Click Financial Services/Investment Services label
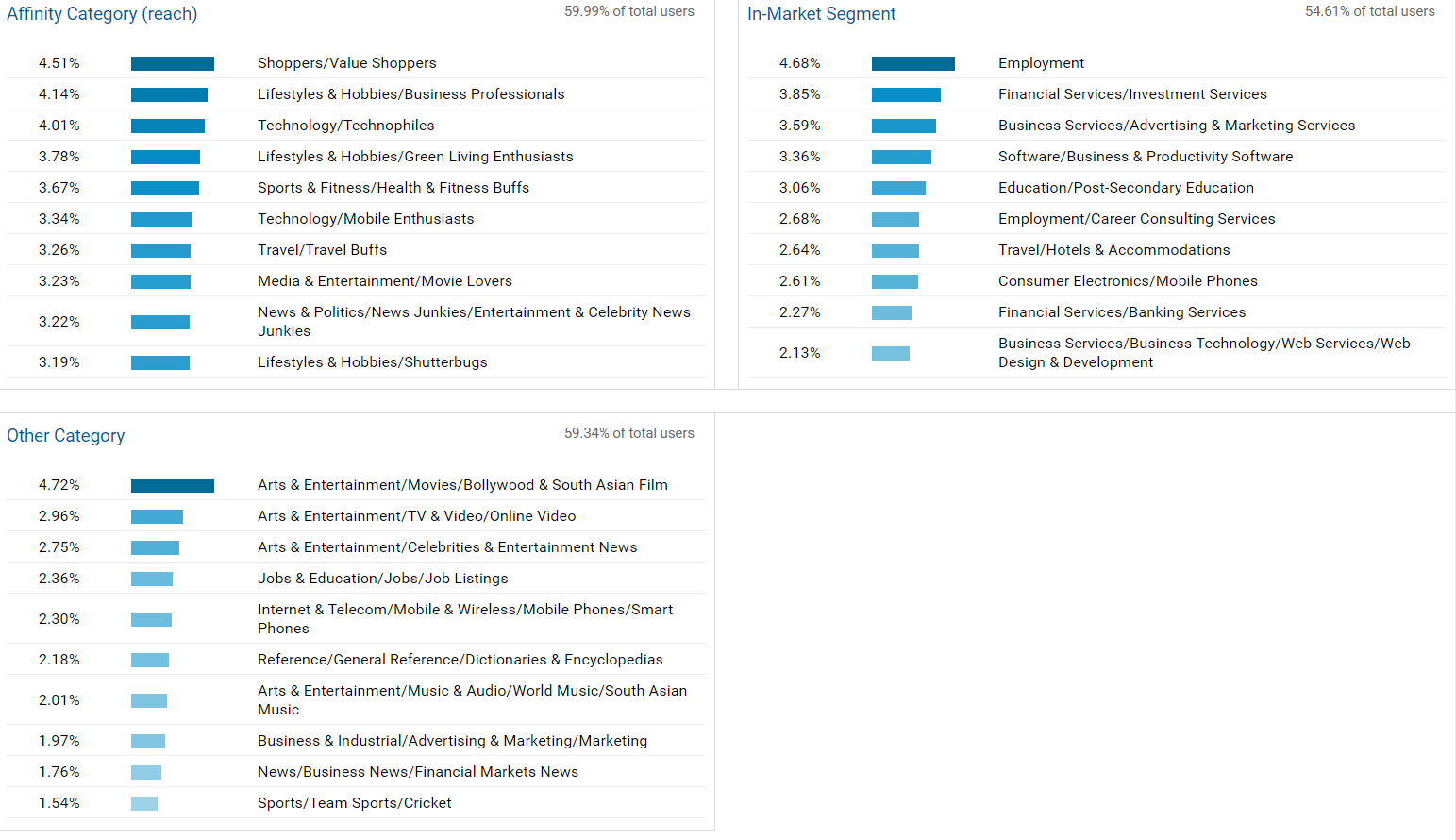Screen dimensions: 1456x840 coord(1132,94)
